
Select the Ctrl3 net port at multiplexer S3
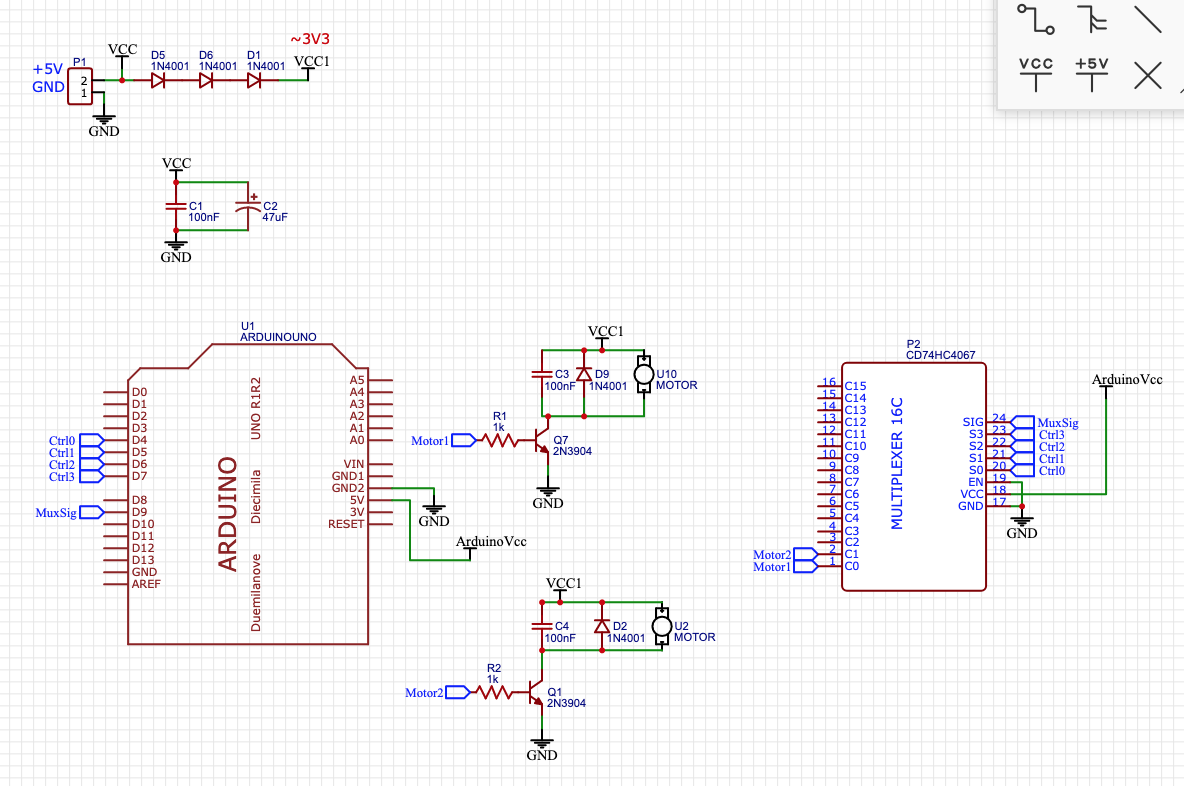pyautogui.click(x=1022, y=434)
